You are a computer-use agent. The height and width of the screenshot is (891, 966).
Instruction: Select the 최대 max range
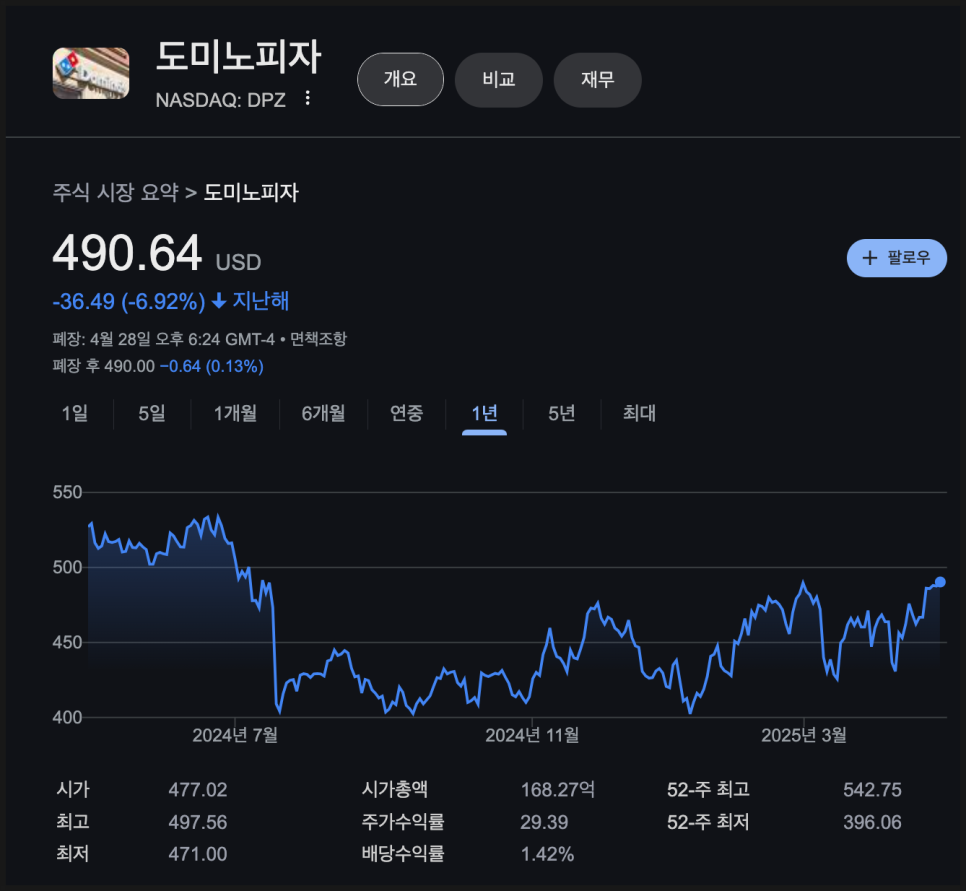pyautogui.click(x=639, y=413)
